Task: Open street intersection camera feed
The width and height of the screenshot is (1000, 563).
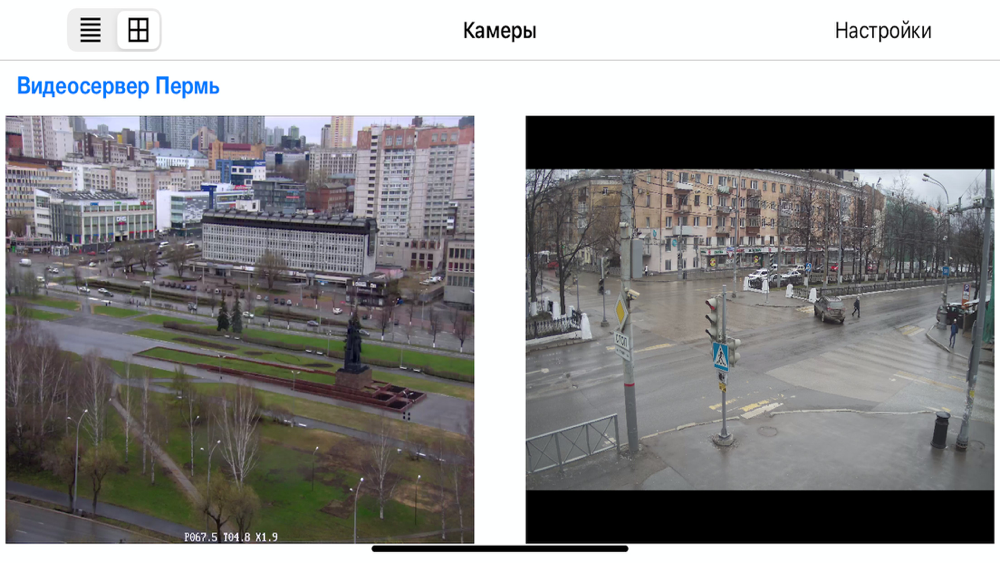Action: point(760,330)
